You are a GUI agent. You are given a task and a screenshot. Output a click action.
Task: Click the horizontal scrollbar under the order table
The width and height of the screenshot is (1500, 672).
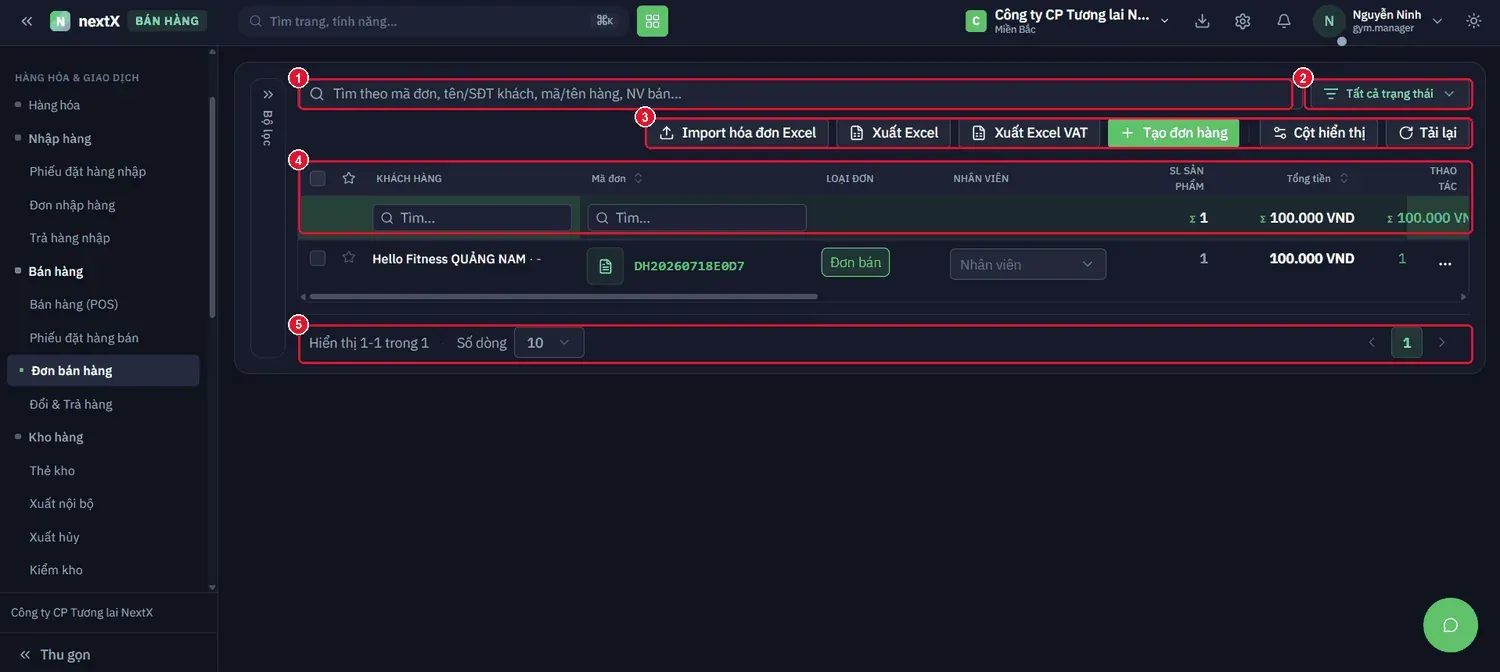pyautogui.click(x=564, y=297)
